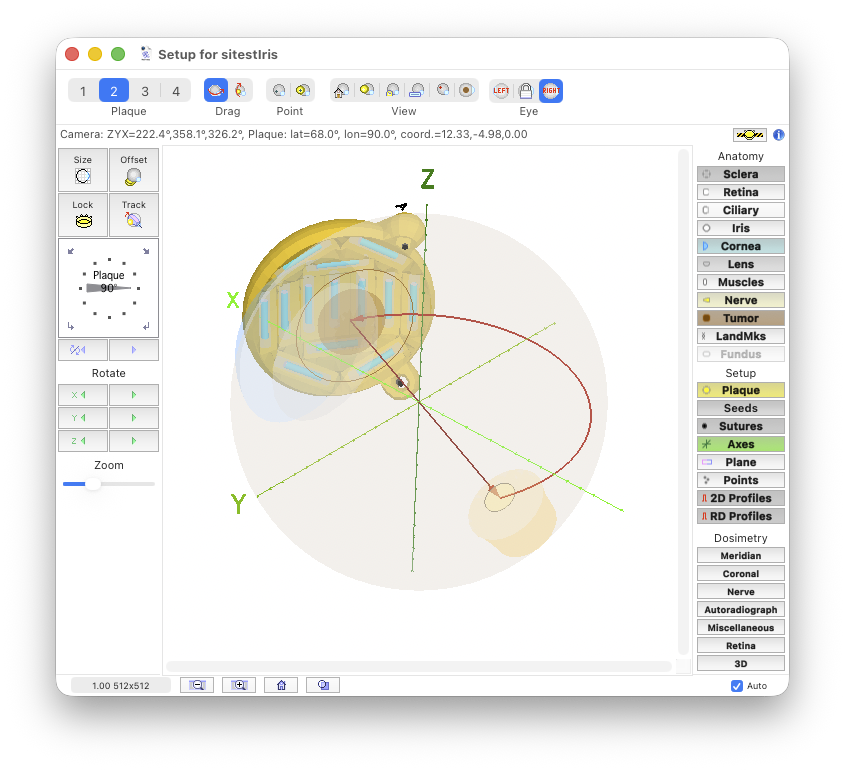This screenshot has height=770, width=845.
Task: Hide the Tumor in Anatomy panel
Action: click(x=740, y=318)
